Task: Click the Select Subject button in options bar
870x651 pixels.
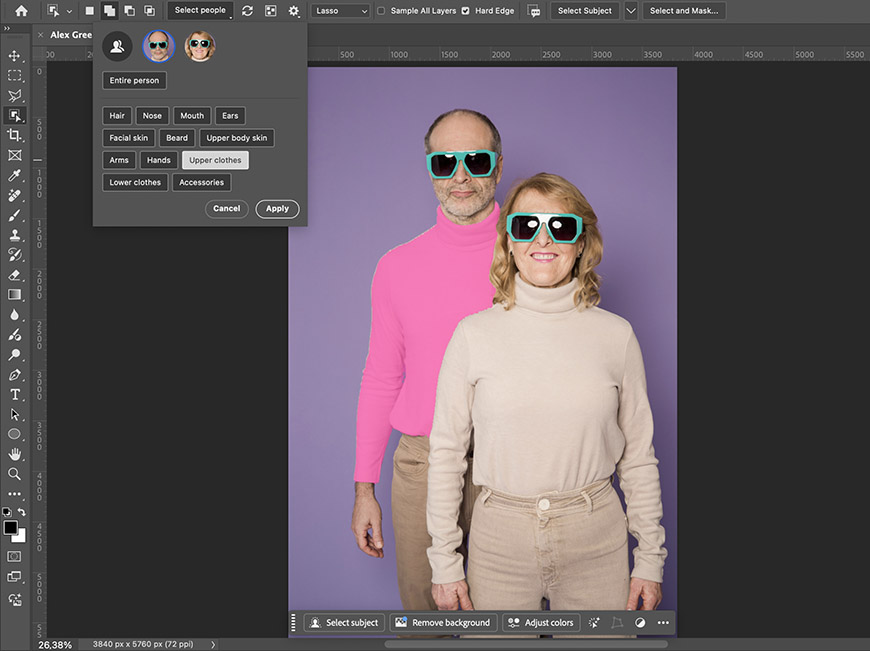Action: [584, 11]
